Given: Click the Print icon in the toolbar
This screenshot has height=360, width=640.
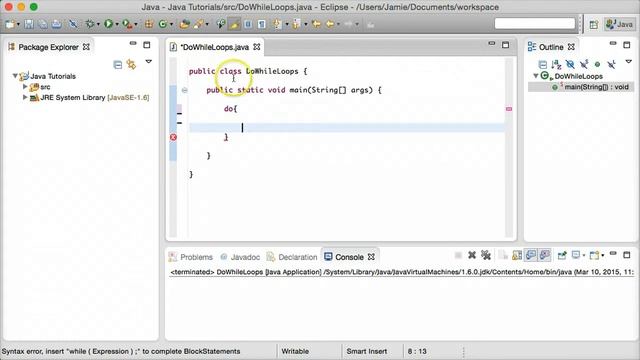Looking at the screenshot, I should pos(56,24).
